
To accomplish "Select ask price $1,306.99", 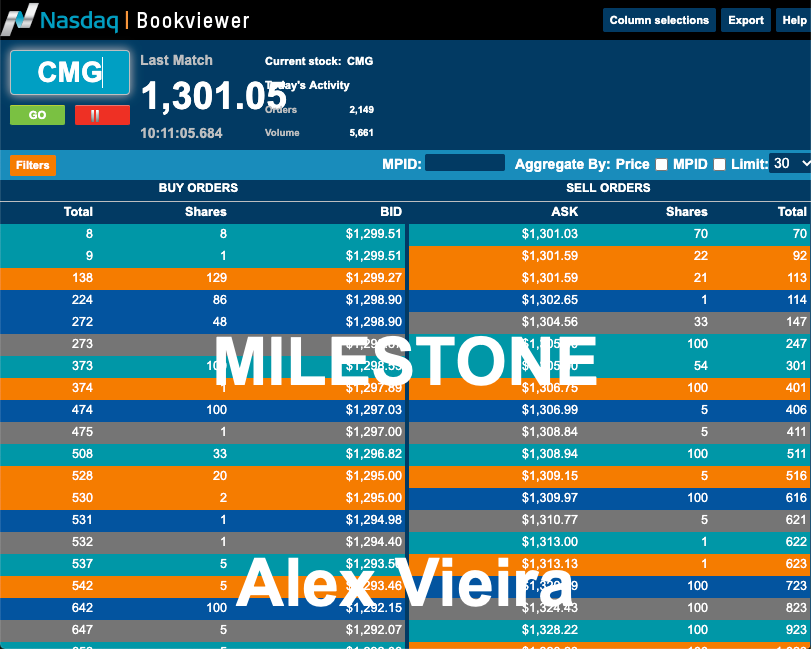I will pyautogui.click(x=549, y=410).
